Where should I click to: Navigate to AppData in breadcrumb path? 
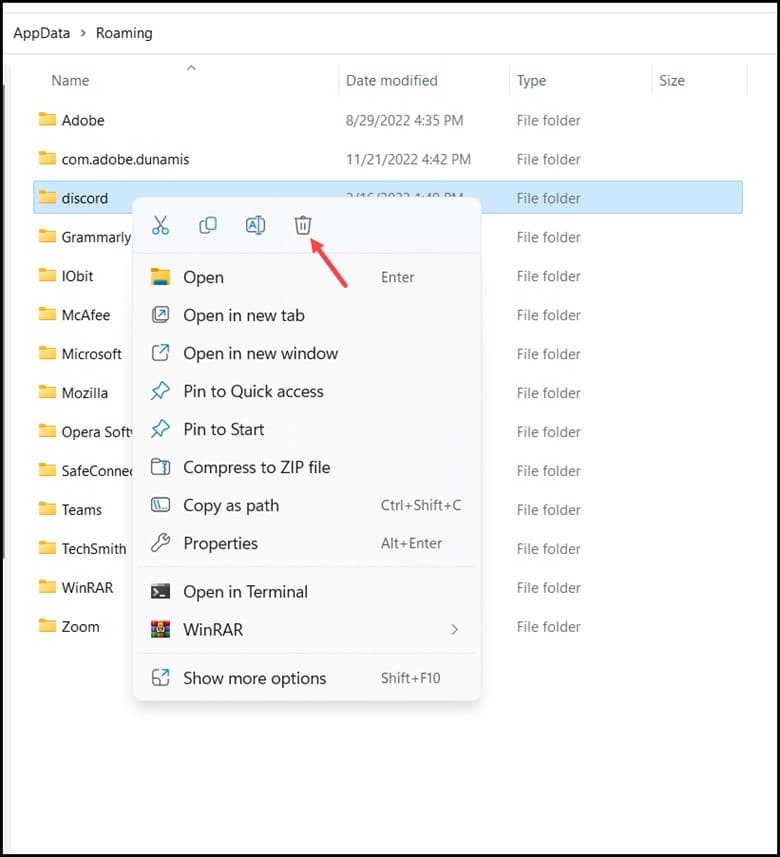(41, 33)
